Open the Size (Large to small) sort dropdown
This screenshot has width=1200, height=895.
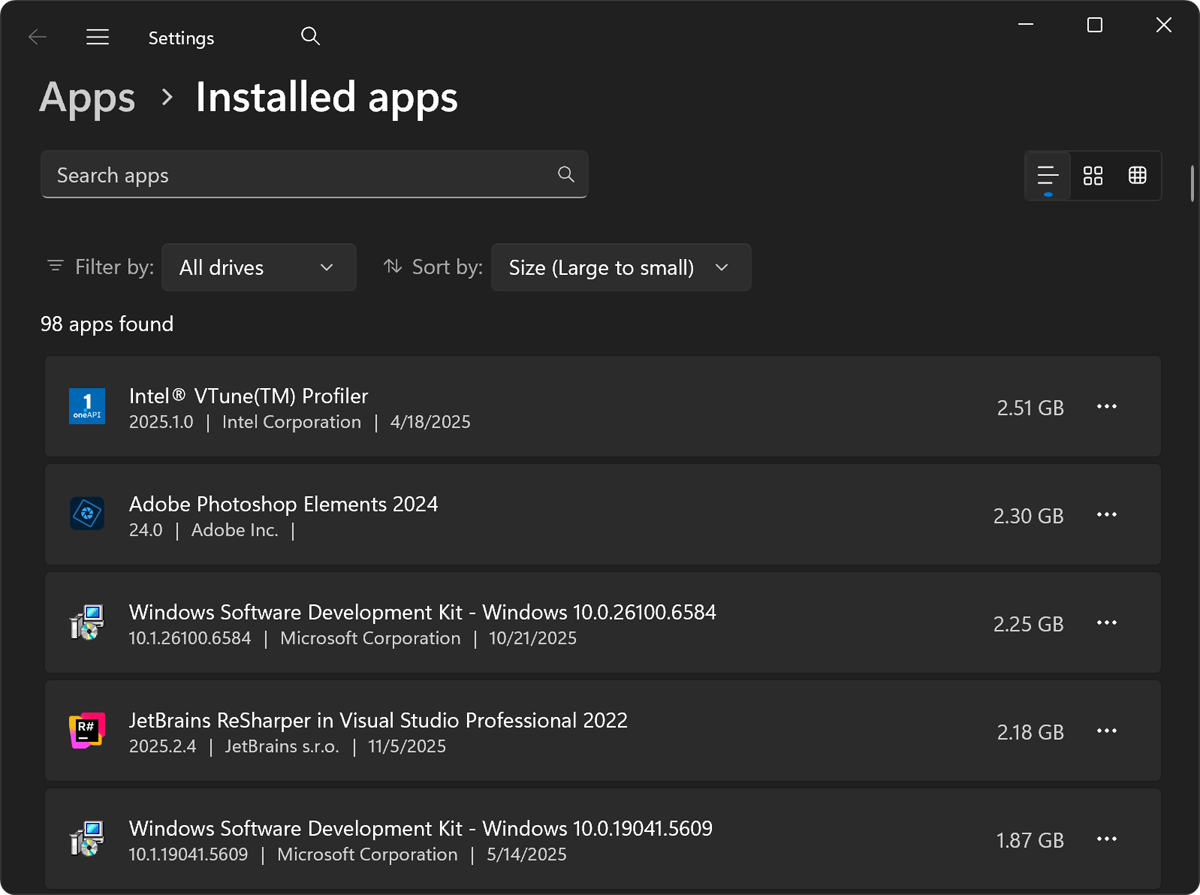pyautogui.click(x=621, y=267)
